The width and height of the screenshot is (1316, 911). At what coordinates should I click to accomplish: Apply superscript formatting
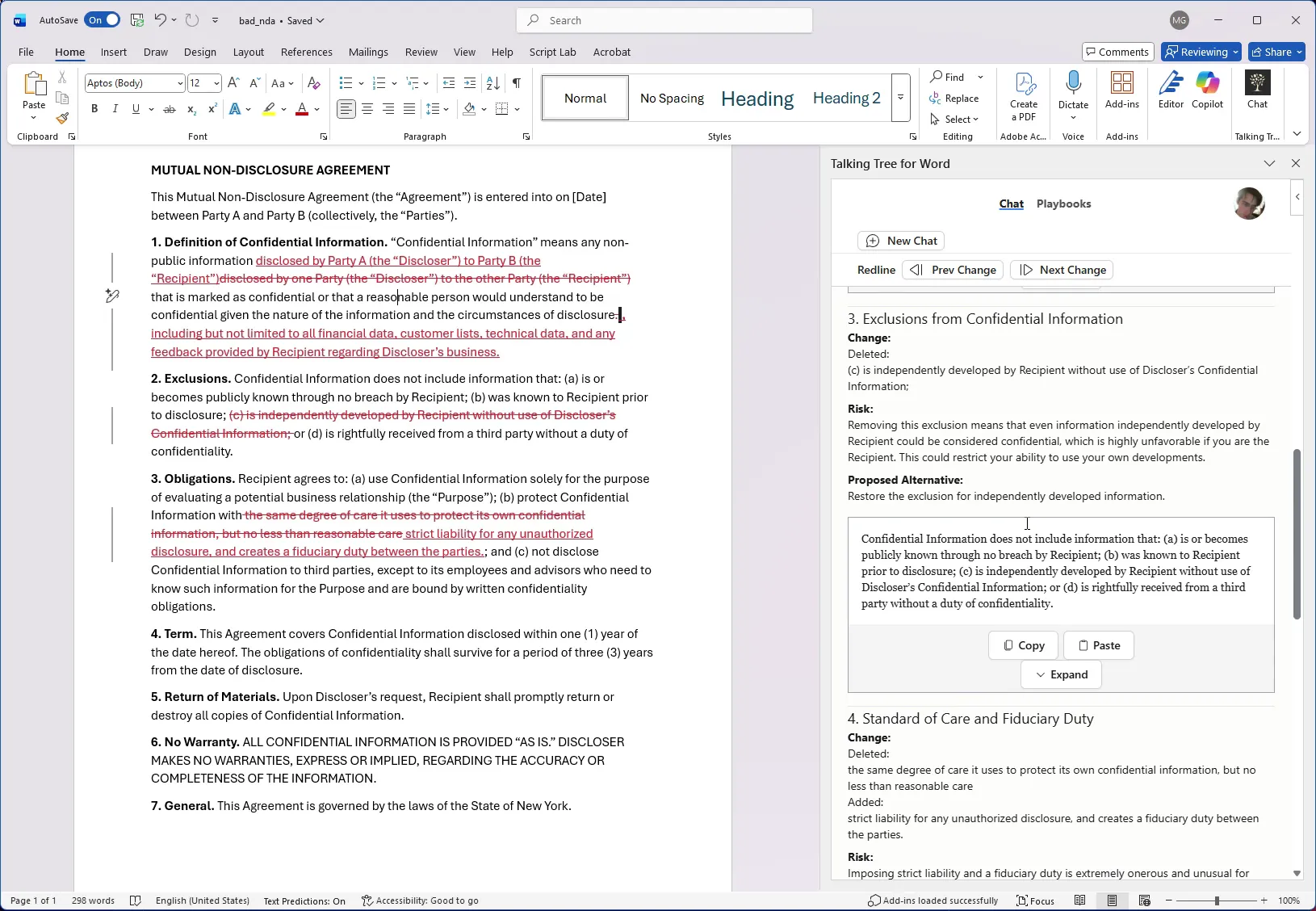coord(212,109)
